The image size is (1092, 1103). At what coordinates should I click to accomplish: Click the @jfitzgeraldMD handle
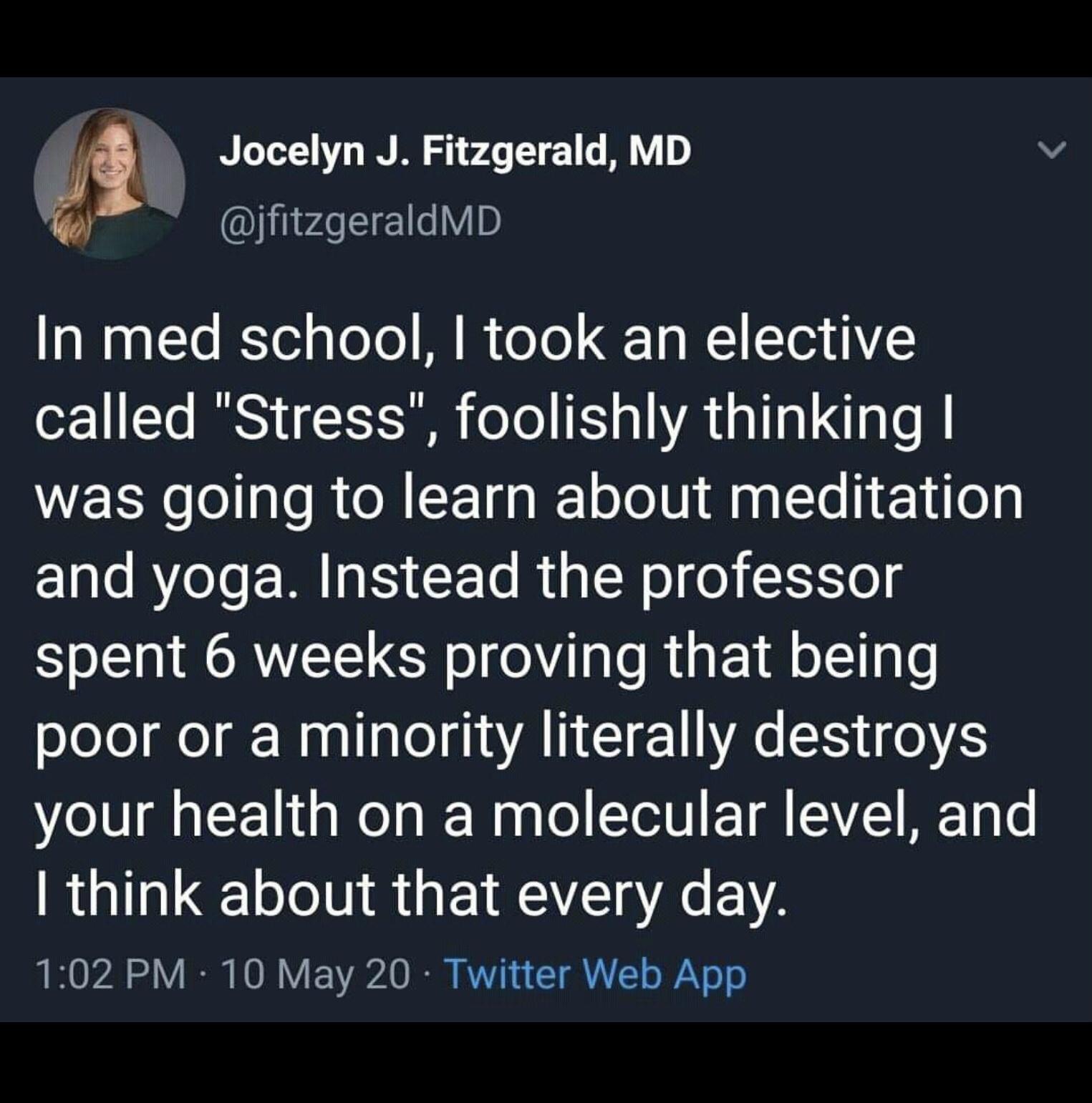[357, 223]
